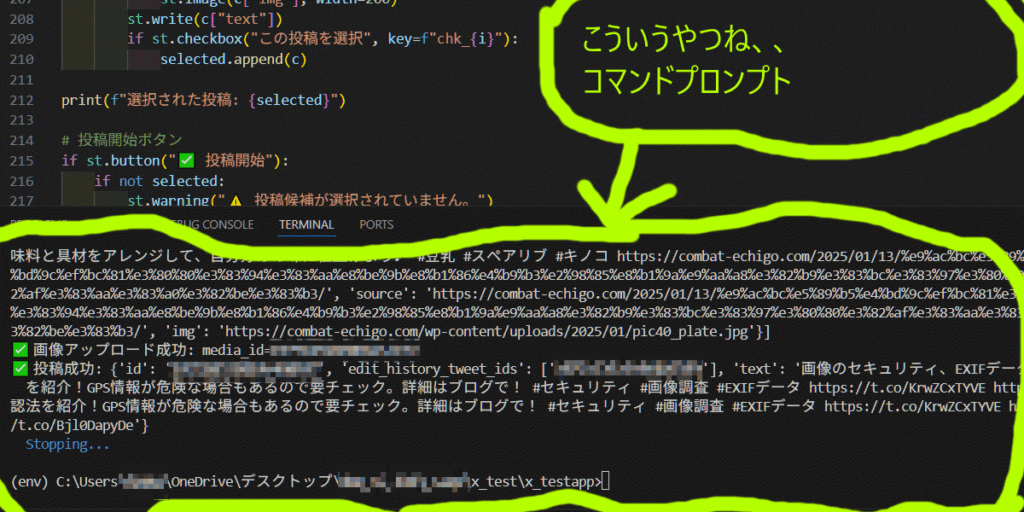Click the print statement on line 212
Viewport: 1024px width, 512px height.
(x=202, y=100)
